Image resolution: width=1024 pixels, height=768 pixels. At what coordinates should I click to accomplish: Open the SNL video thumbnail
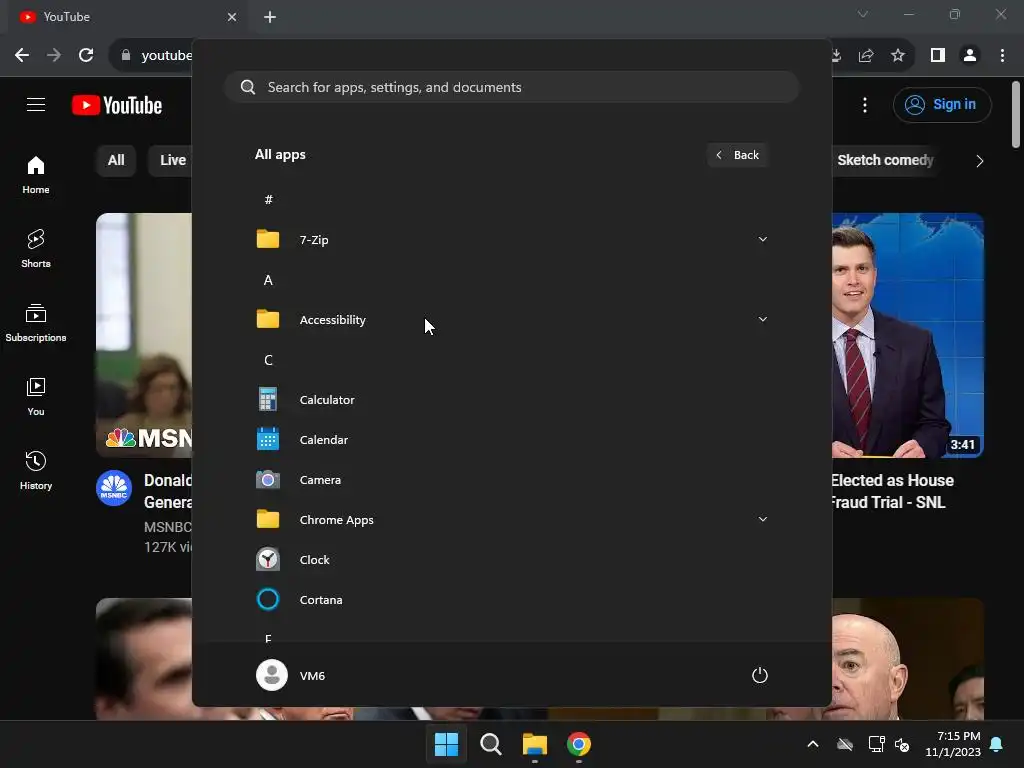pyautogui.click(x=908, y=335)
